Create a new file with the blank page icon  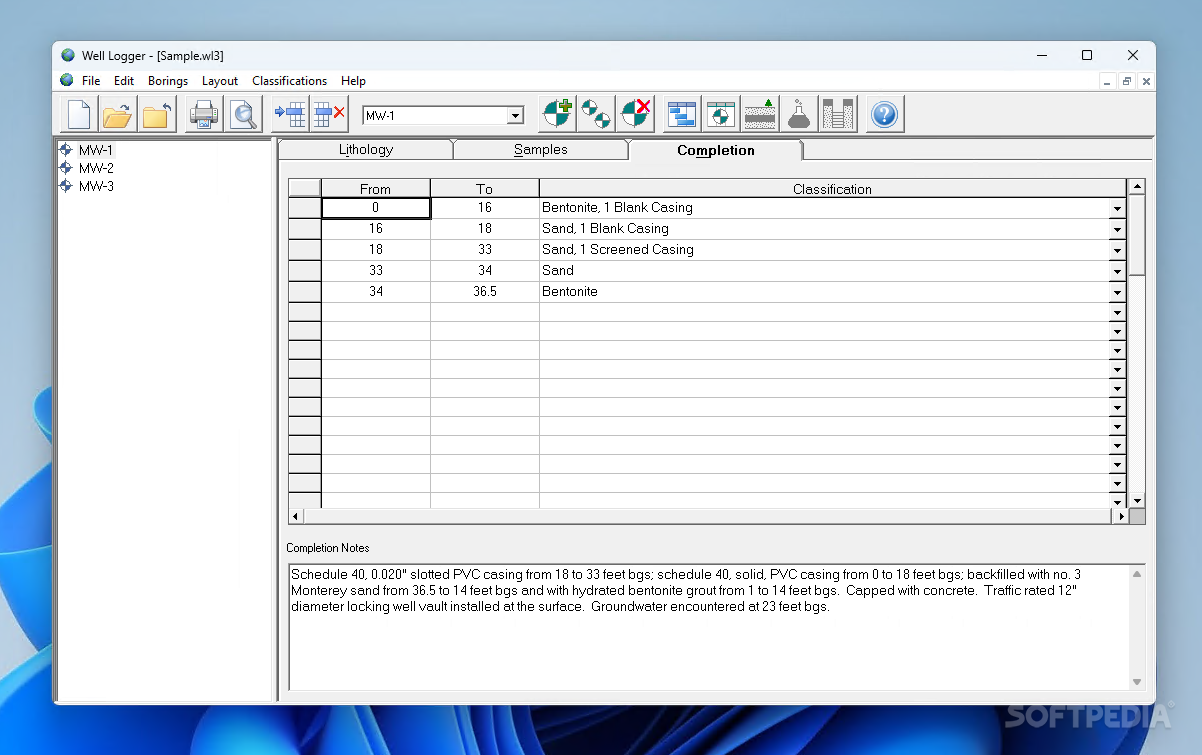tap(79, 115)
